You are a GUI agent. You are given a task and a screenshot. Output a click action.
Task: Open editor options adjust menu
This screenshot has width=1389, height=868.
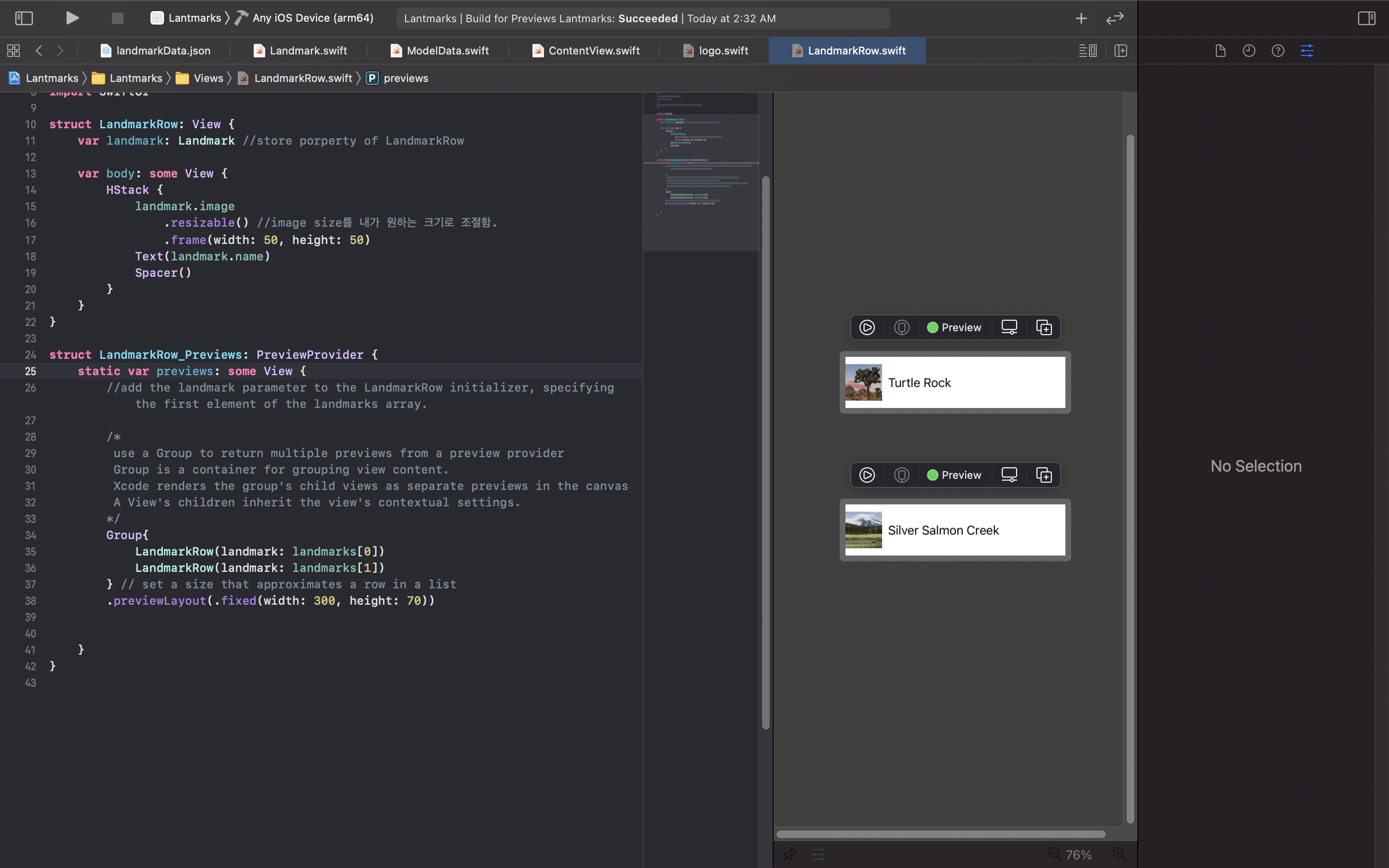coord(1087,51)
